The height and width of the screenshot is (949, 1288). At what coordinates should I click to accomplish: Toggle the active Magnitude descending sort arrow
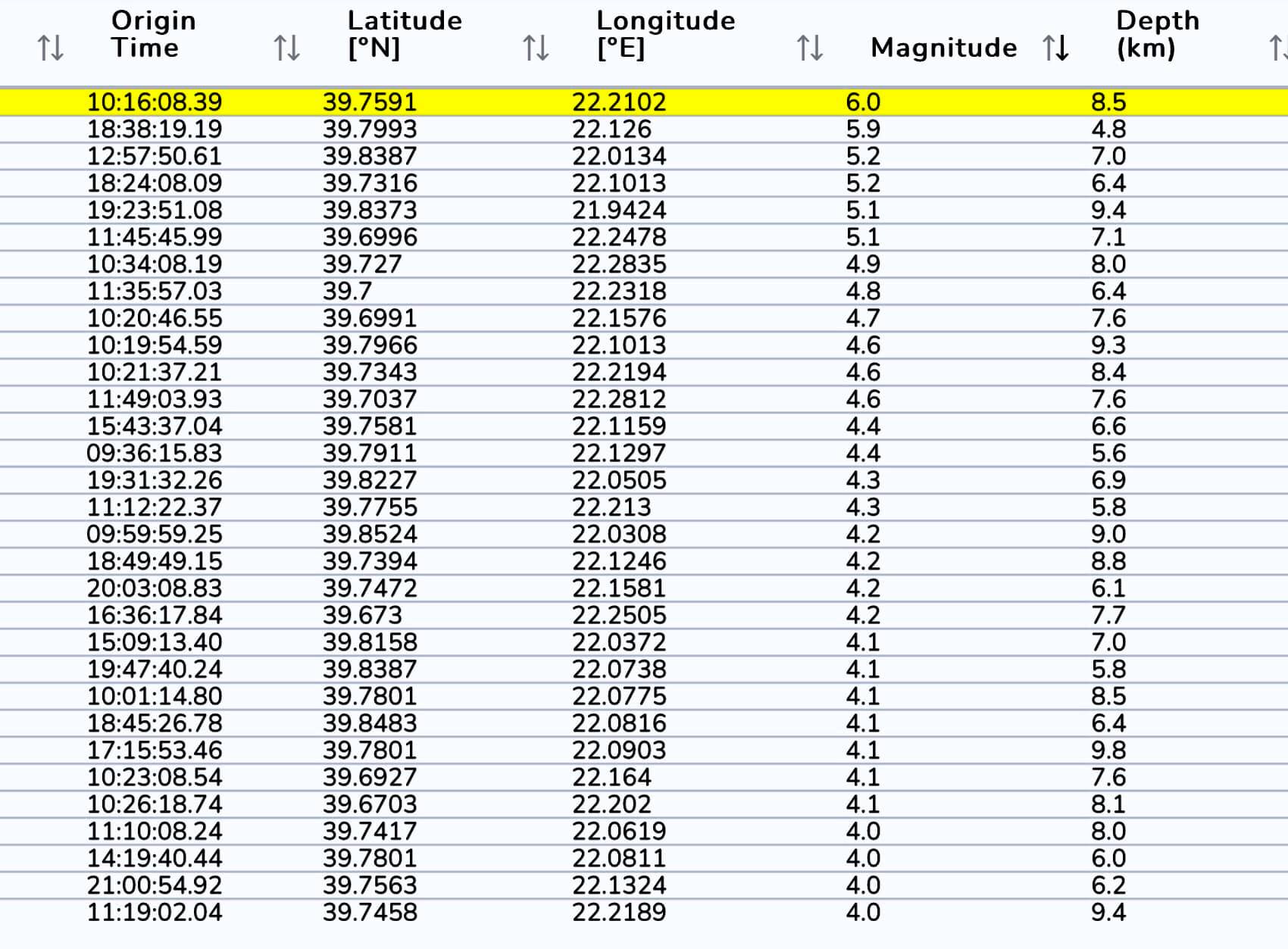[1055, 48]
